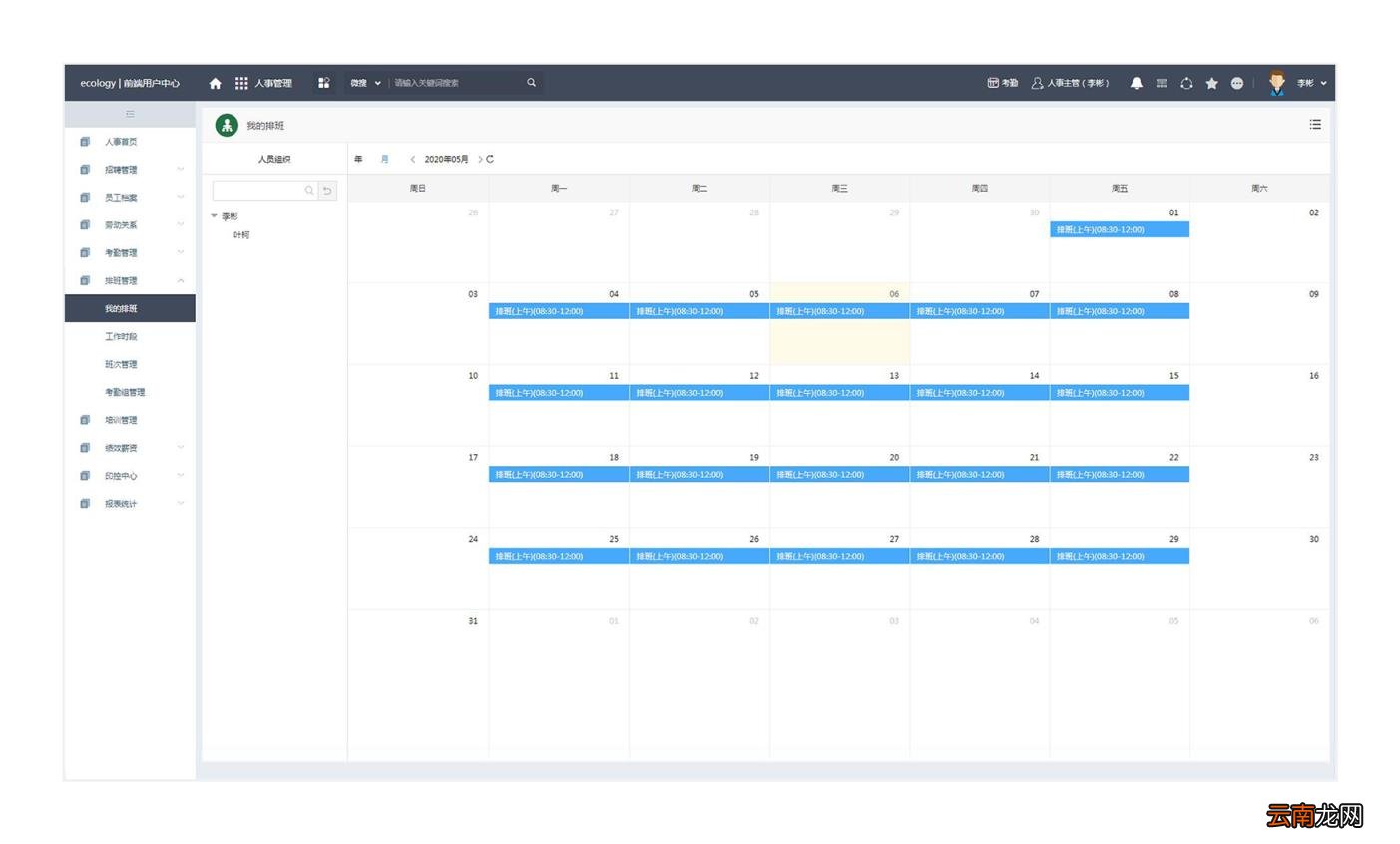Switch identity via 人事主管（李彬）
Image resolution: width=1400 pixels, height=844 pixels.
click(x=1070, y=83)
